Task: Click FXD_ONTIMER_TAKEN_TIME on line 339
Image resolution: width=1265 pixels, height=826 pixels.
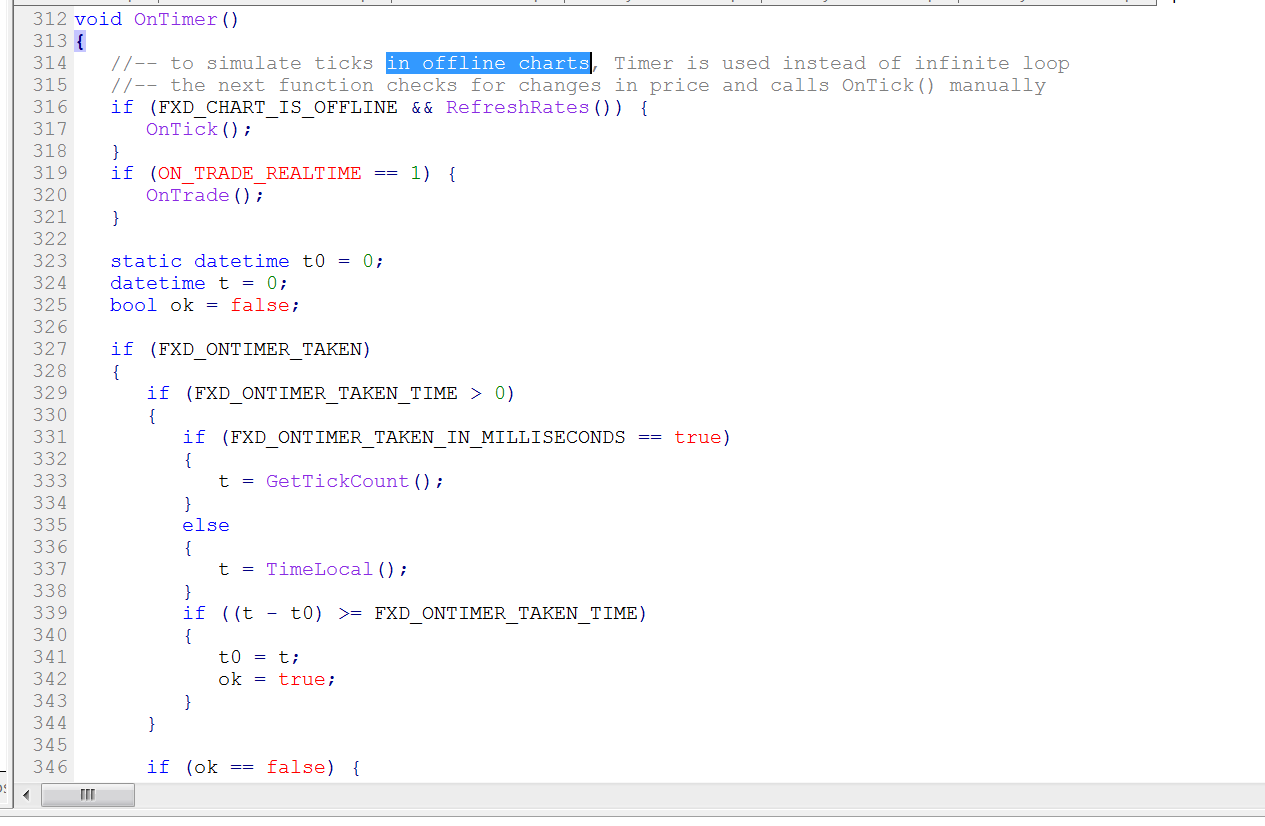Action: (506, 613)
